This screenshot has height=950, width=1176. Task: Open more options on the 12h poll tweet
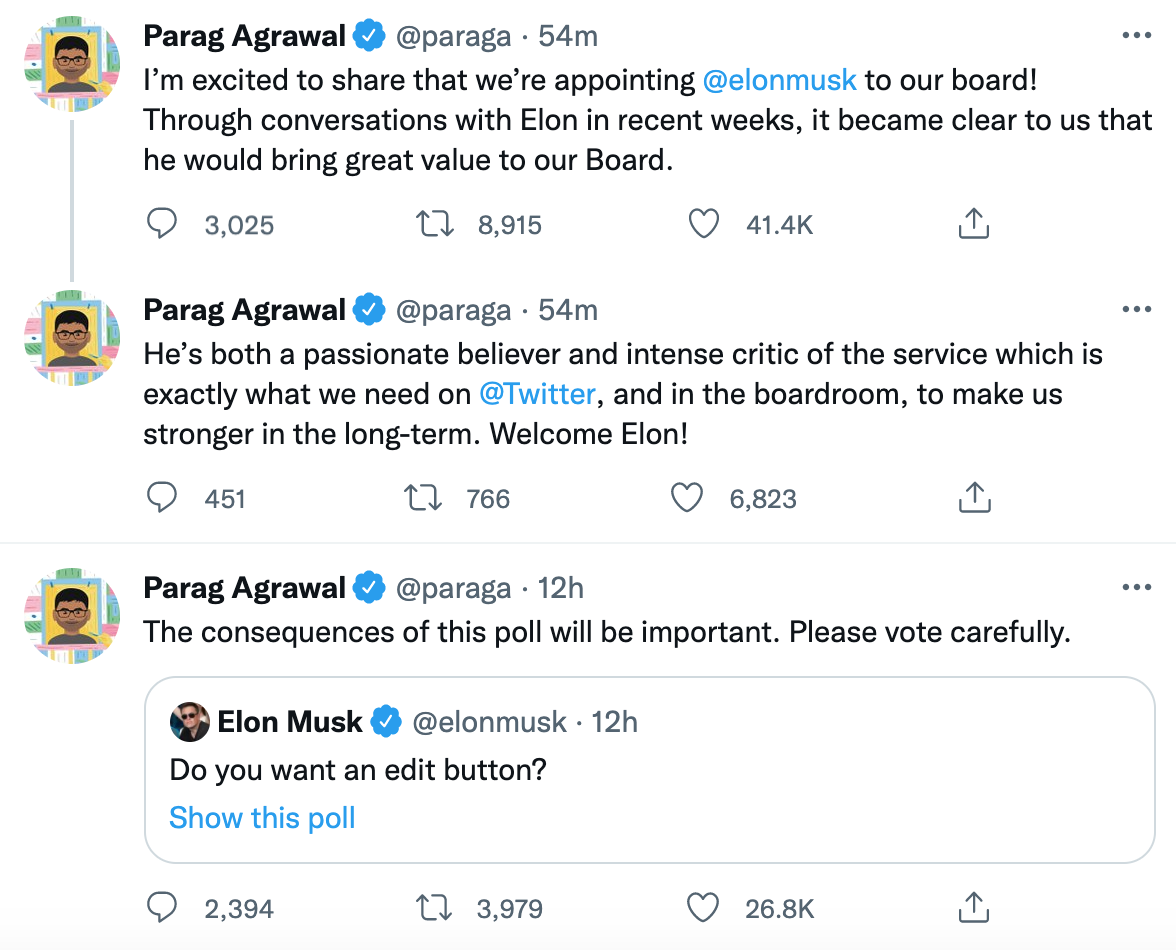[x=1137, y=587]
